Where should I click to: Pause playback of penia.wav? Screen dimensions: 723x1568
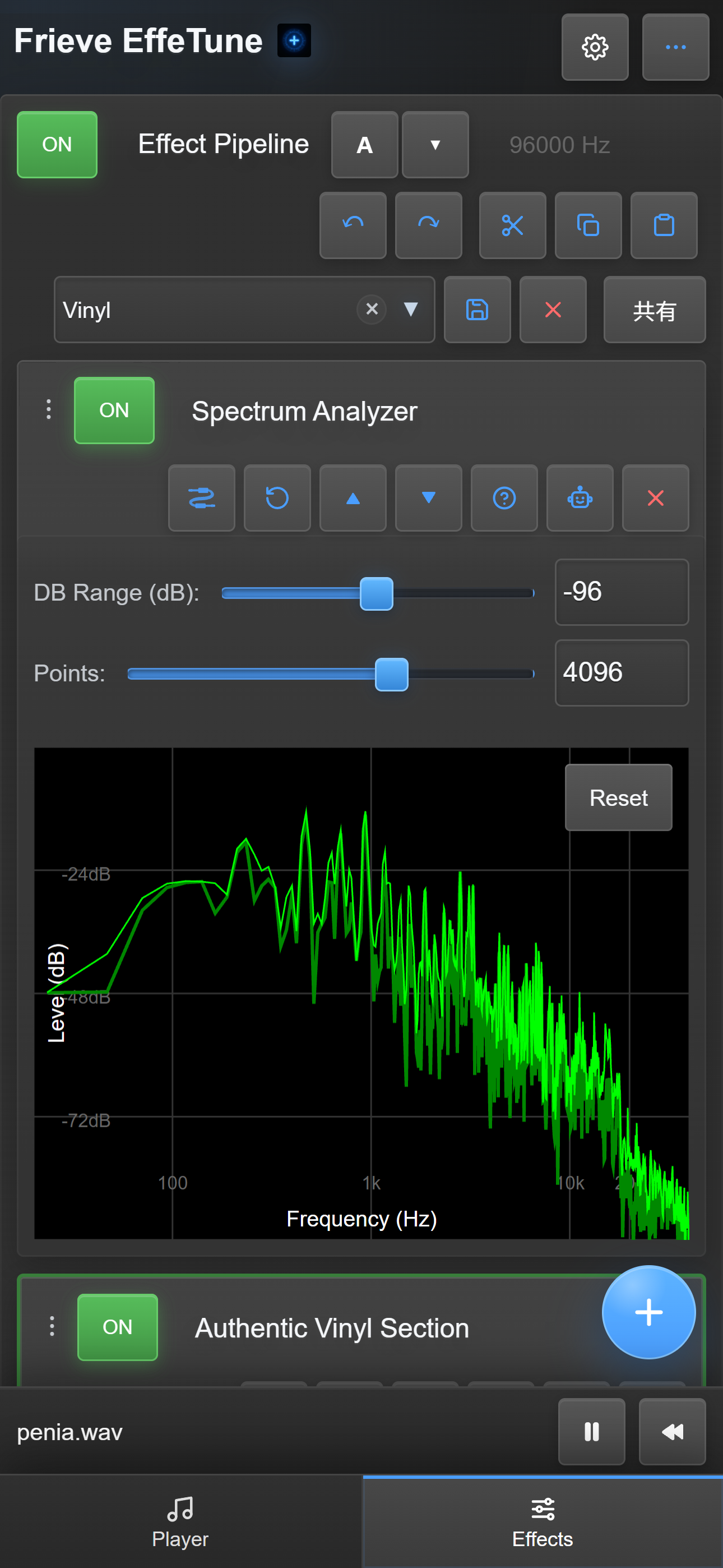click(591, 1432)
